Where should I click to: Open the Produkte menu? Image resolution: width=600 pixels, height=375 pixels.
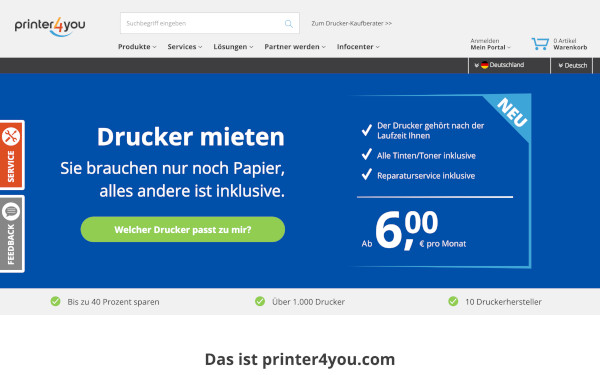point(137,47)
